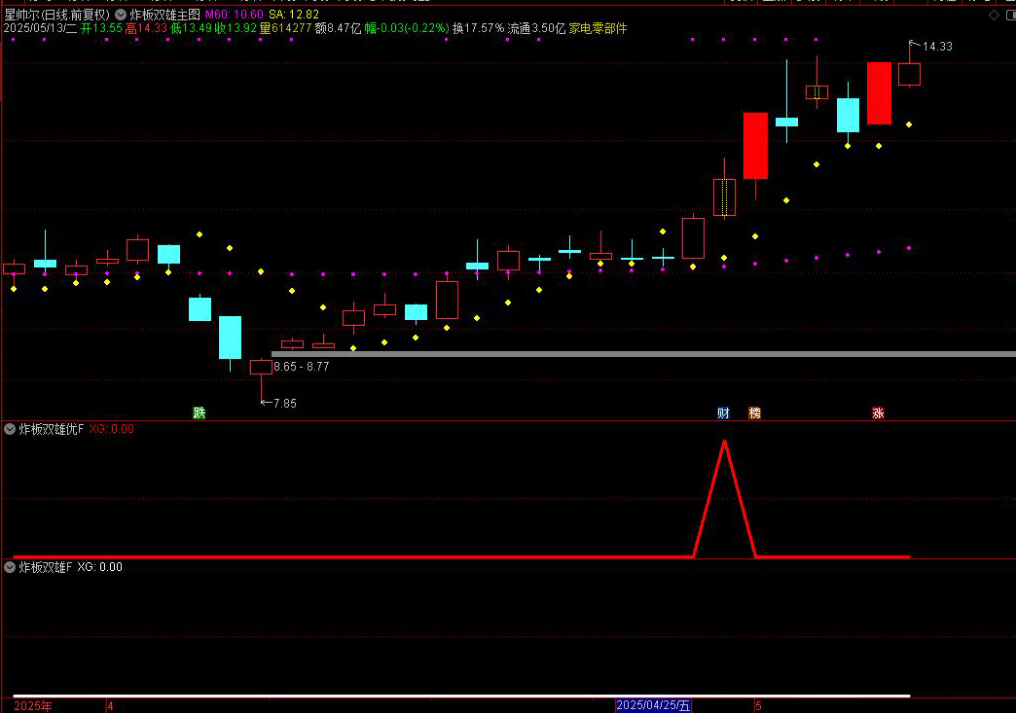1016x713 pixels.
Task: Open the 炸板双雄优F indicator dropdown arrow
Action: 11,429
